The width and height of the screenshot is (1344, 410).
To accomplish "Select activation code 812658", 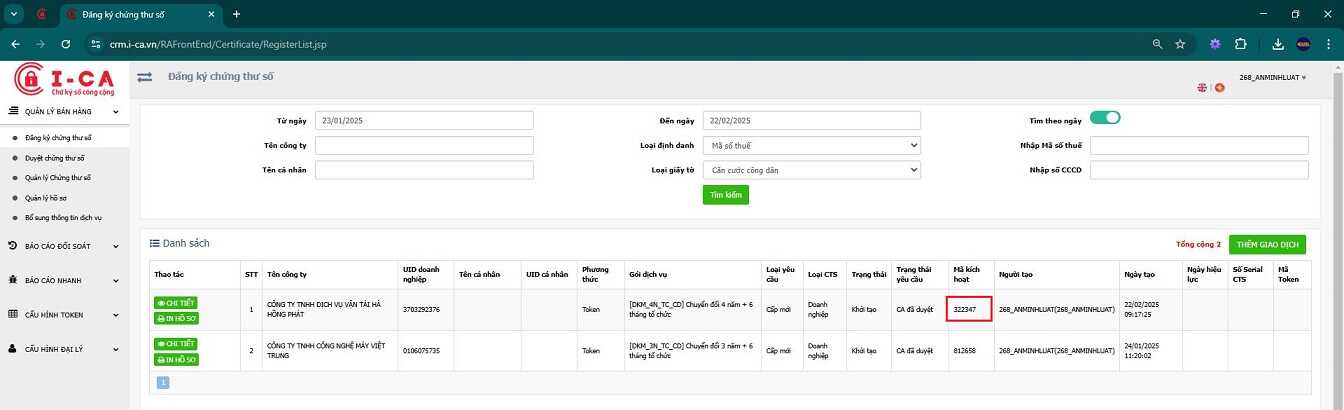I will (965, 351).
